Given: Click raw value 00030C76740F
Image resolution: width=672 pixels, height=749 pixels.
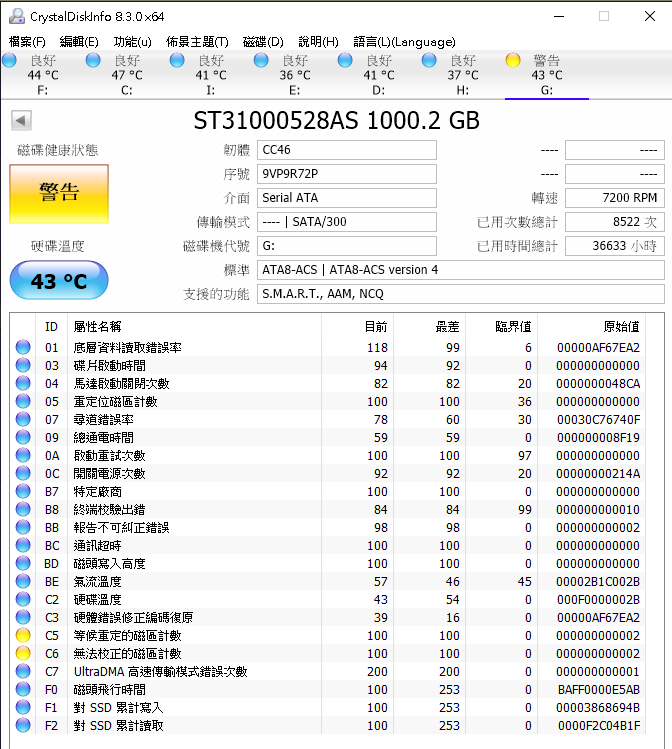Looking at the screenshot, I should pos(598,420).
